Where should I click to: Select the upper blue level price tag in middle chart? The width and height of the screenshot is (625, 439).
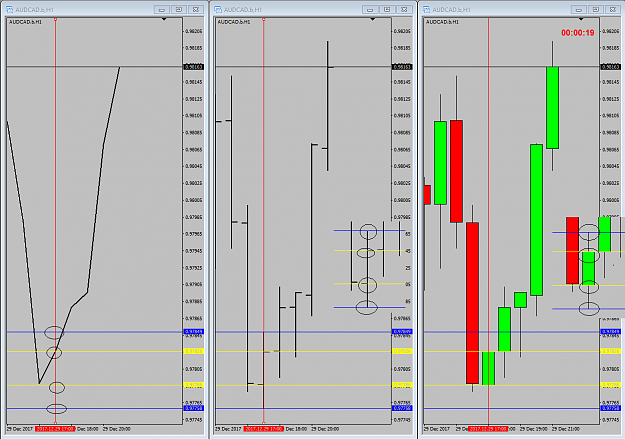point(402,331)
